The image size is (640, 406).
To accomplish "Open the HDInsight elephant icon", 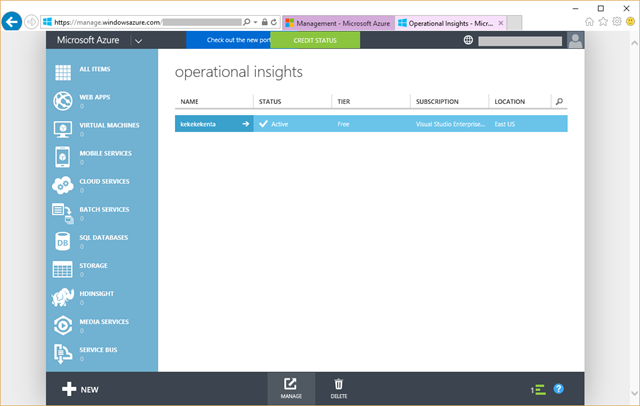I will coord(63,297).
